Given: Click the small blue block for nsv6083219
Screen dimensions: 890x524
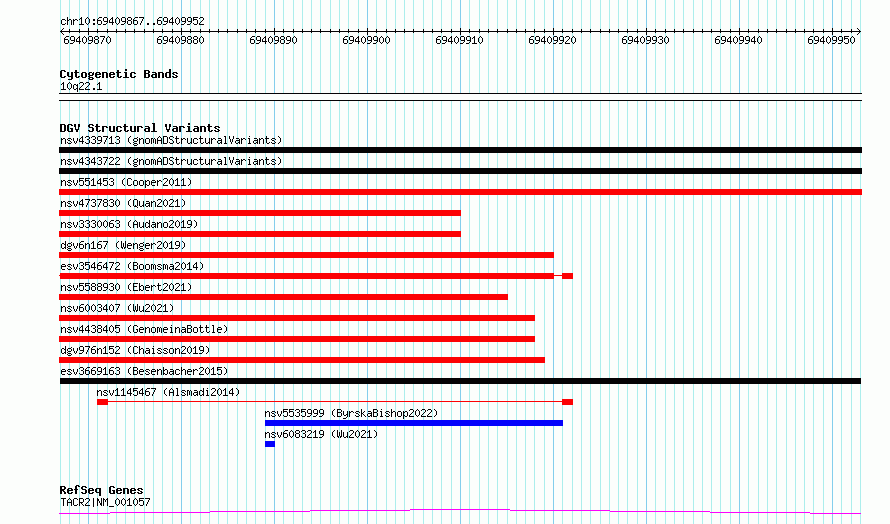Looking at the screenshot, I should tap(270, 444).
